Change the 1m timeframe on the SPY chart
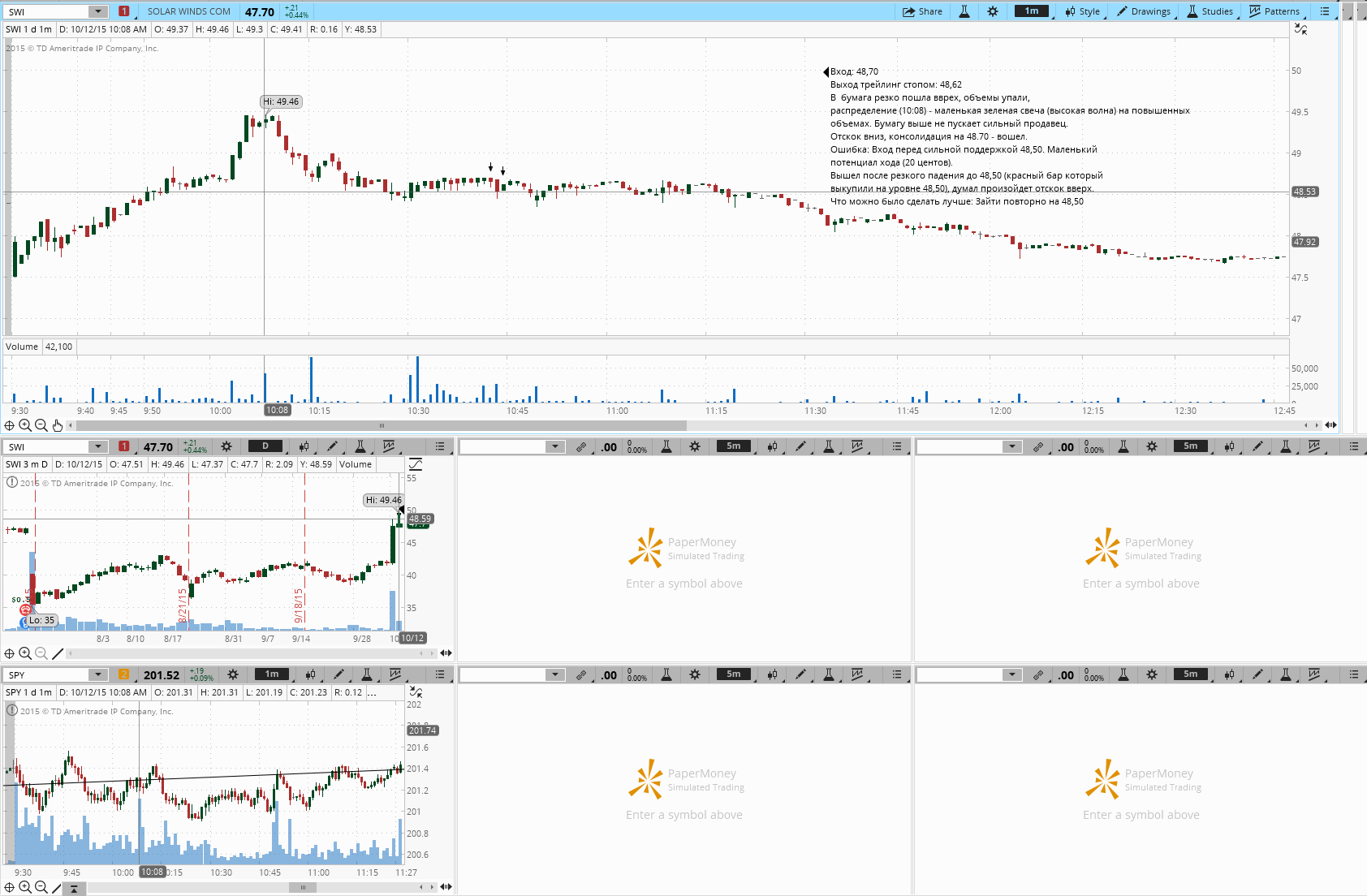This screenshot has width=1367, height=896. 272,674
